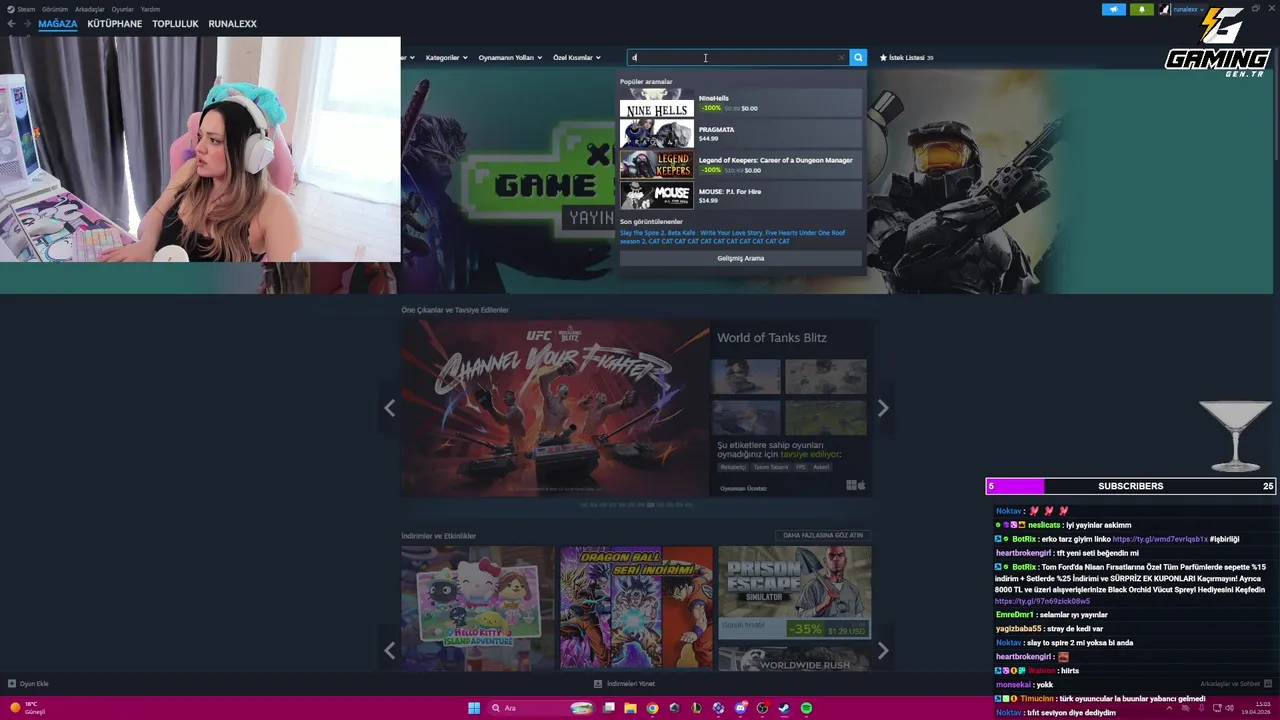Select MOUSE: P.I. For Hire suggestion

point(741,196)
